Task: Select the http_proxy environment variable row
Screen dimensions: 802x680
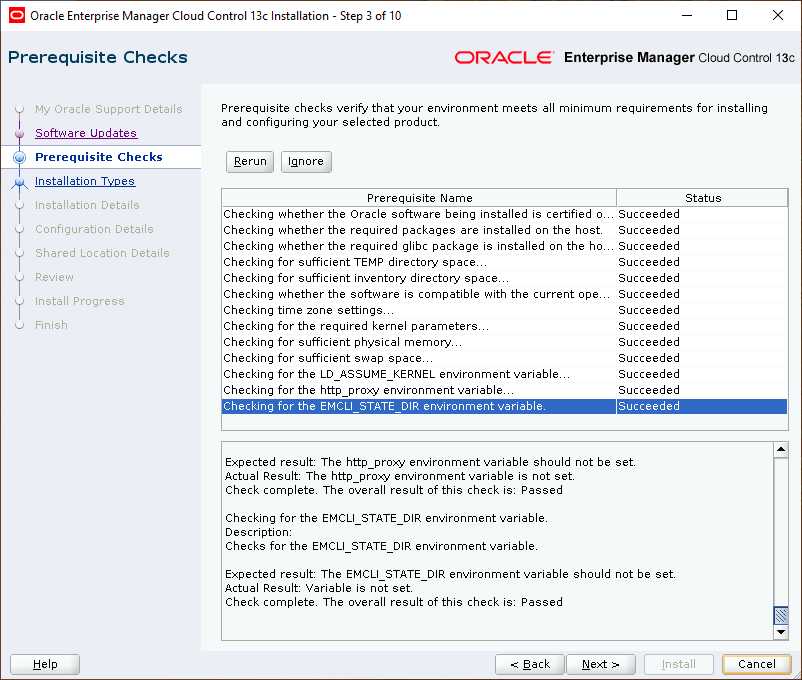Action: point(504,390)
